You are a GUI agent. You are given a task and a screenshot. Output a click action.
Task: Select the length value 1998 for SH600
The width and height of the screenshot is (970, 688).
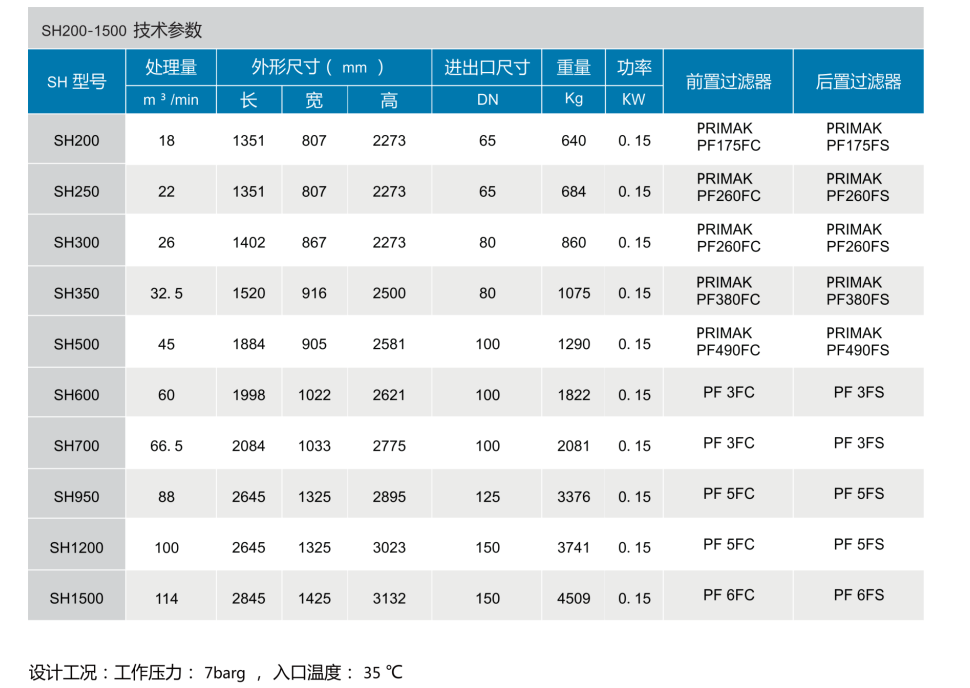pyautogui.click(x=249, y=395)
